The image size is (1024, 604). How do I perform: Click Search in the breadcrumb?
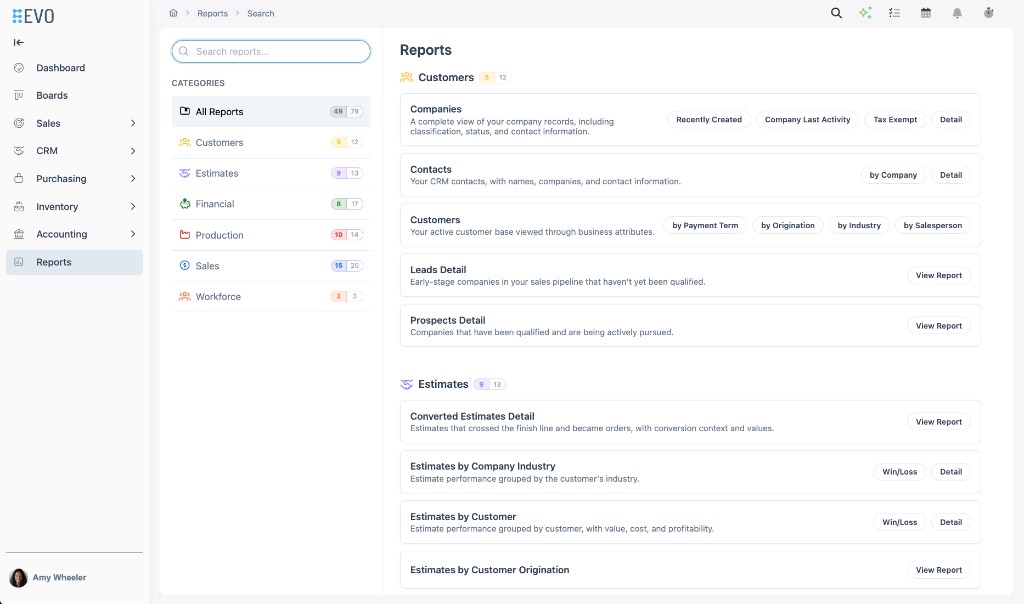click(x=261, y=13)
